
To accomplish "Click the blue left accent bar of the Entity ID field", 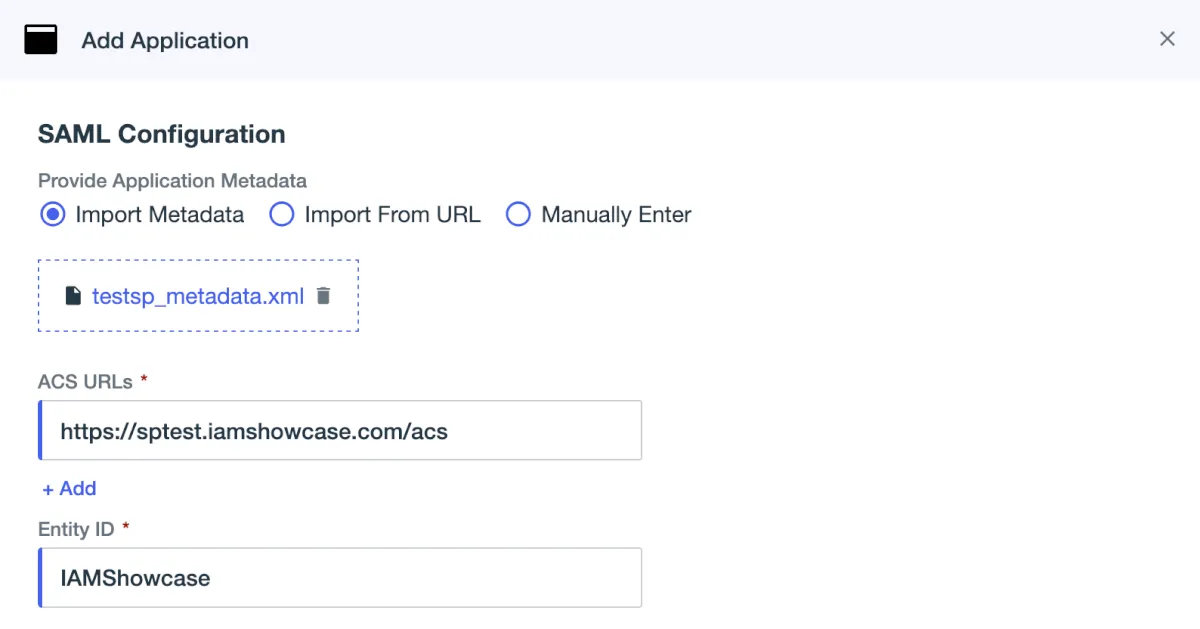I will click(x=41, y=577).
